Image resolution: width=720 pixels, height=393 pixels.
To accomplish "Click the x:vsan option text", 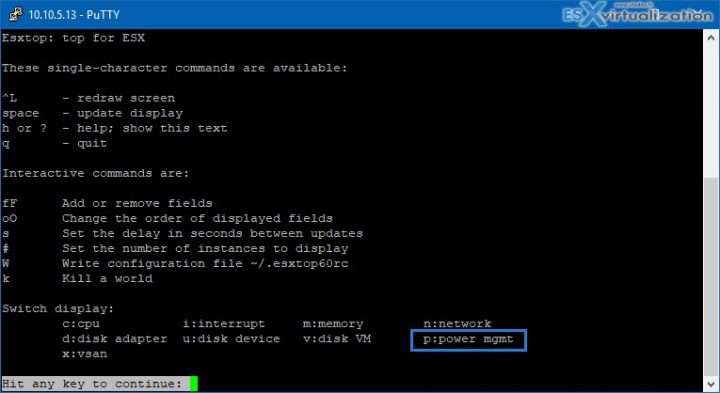I will (84, 354).
